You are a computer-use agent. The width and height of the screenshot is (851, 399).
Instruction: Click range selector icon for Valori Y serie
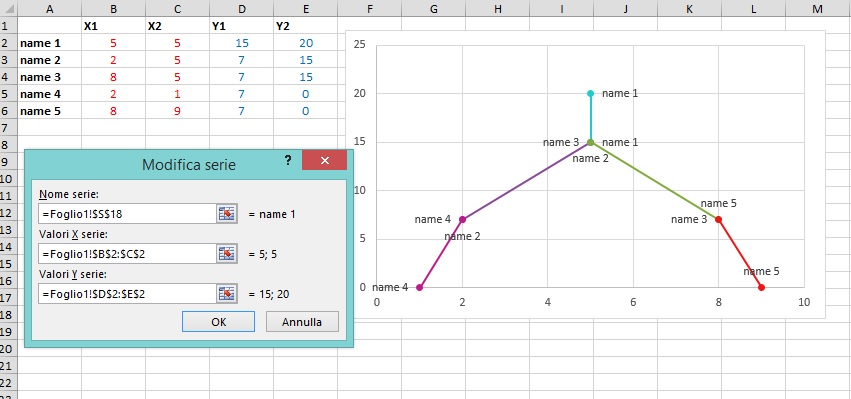(x=227, y=294)
